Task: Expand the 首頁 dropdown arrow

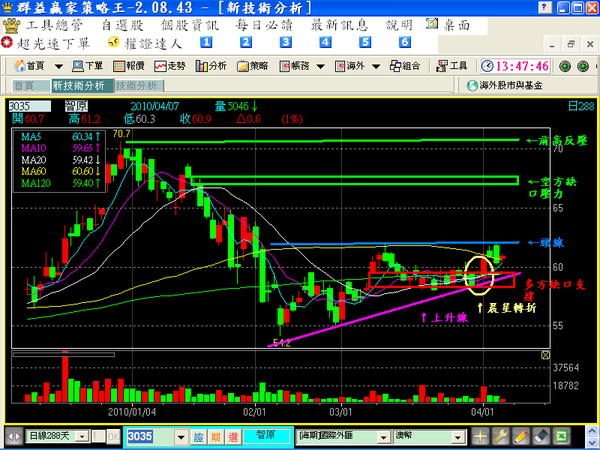Action: 59,67
